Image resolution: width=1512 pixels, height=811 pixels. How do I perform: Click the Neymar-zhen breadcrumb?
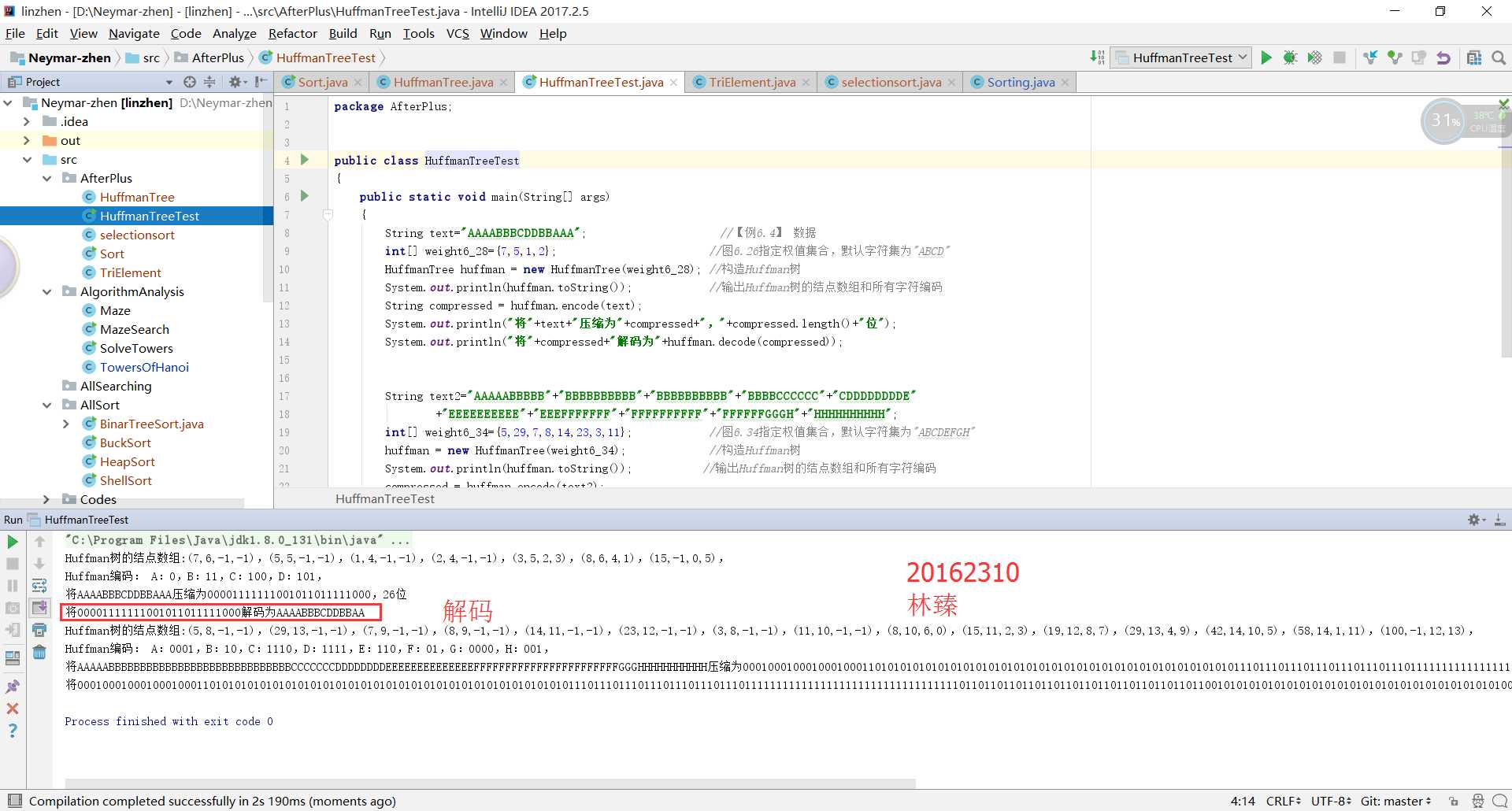61,57
